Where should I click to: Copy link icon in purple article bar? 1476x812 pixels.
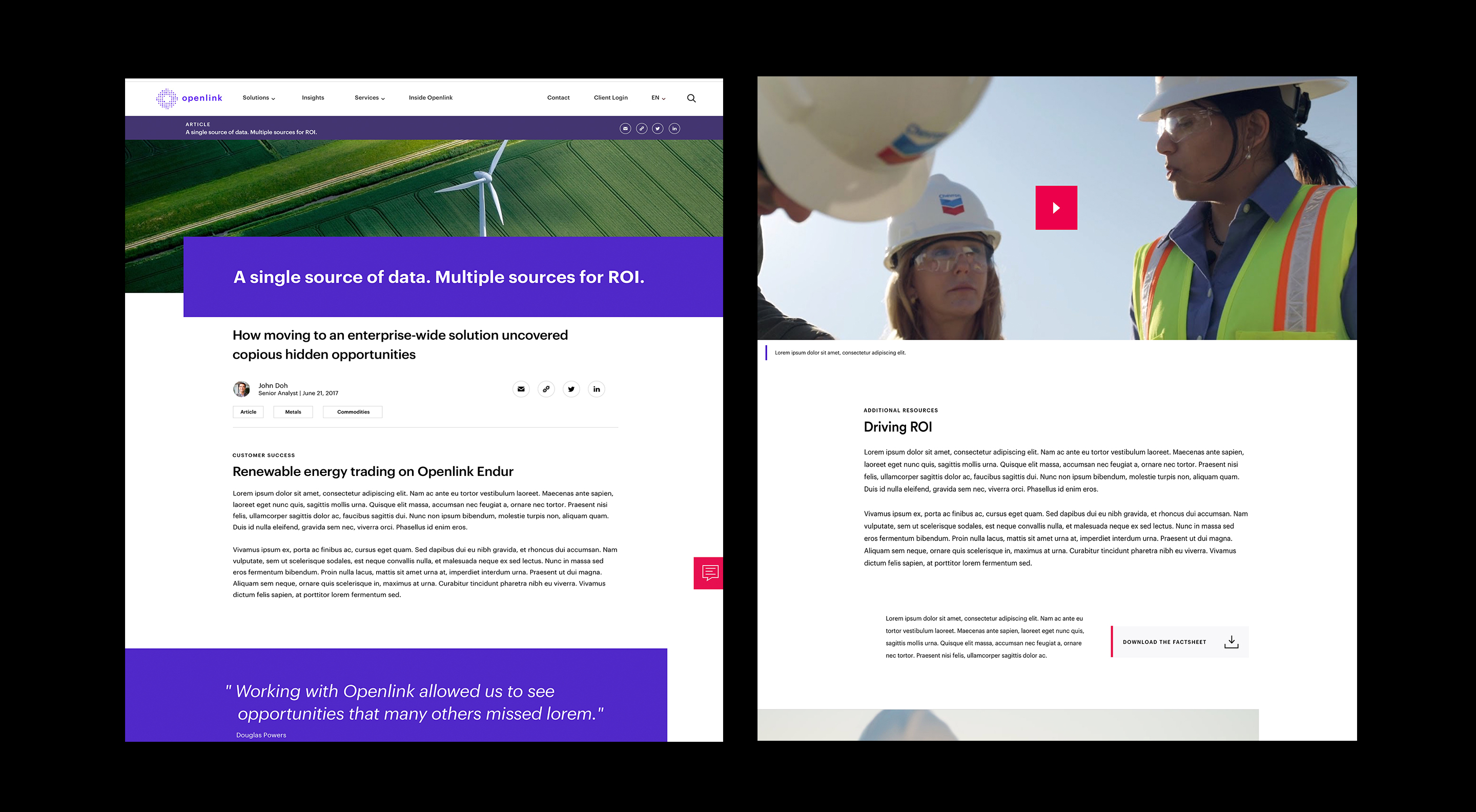click(x=642, y=129)
